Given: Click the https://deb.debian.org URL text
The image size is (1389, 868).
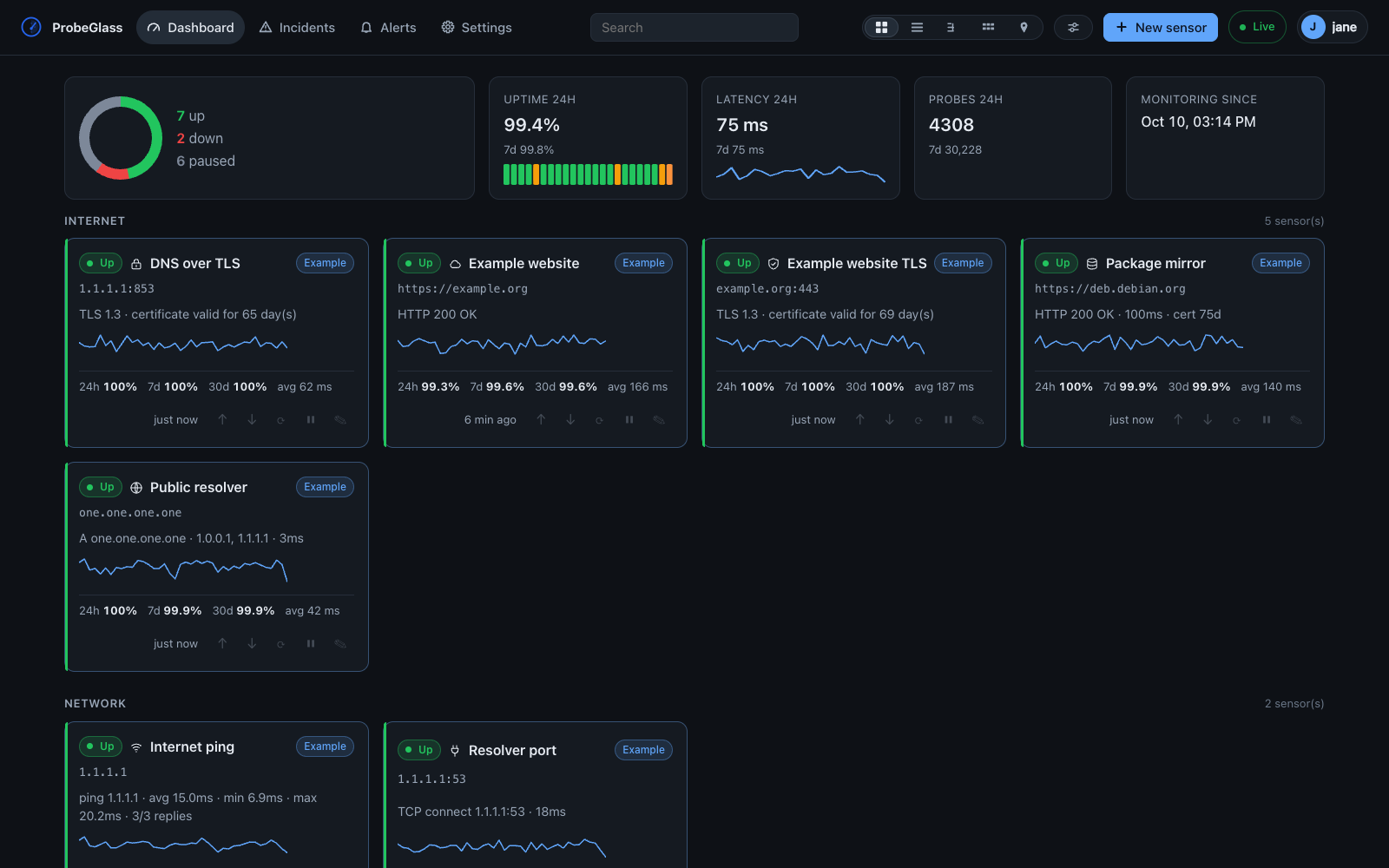Looking at the screenshot, I should pos(1109,289).
